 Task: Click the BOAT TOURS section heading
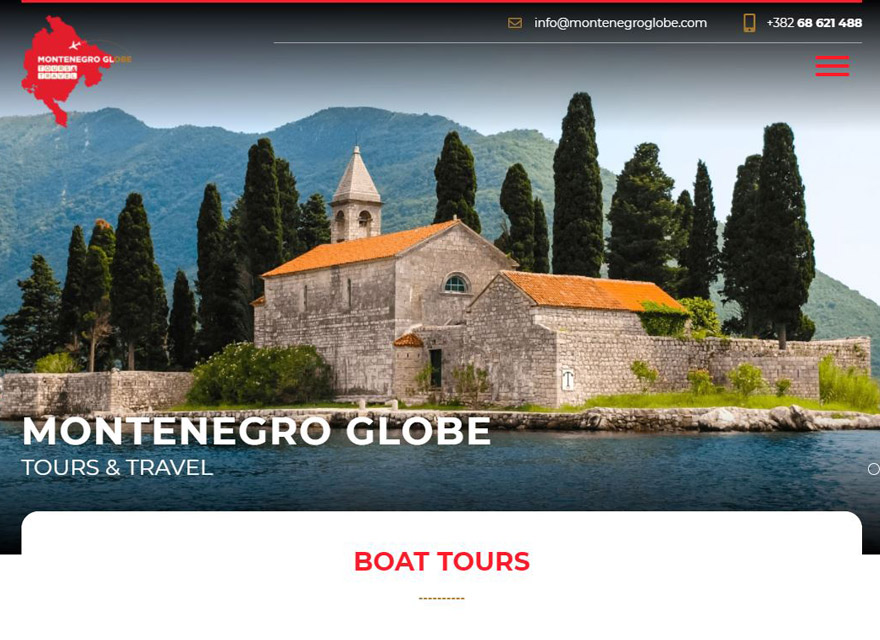(x=442, y=562)
